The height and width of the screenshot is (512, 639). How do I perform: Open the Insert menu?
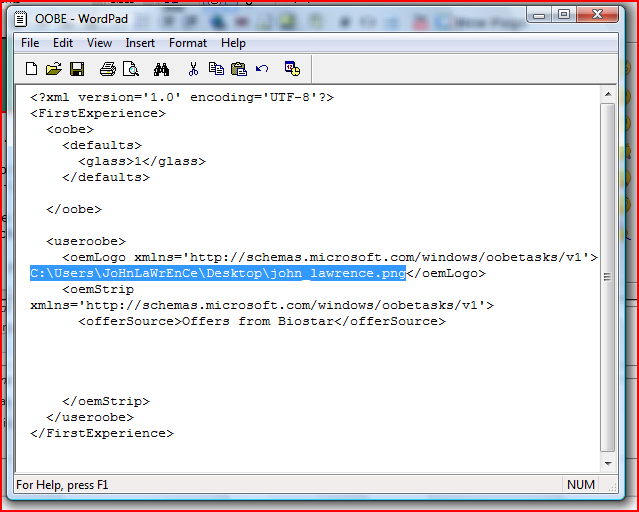click(140, 43)
